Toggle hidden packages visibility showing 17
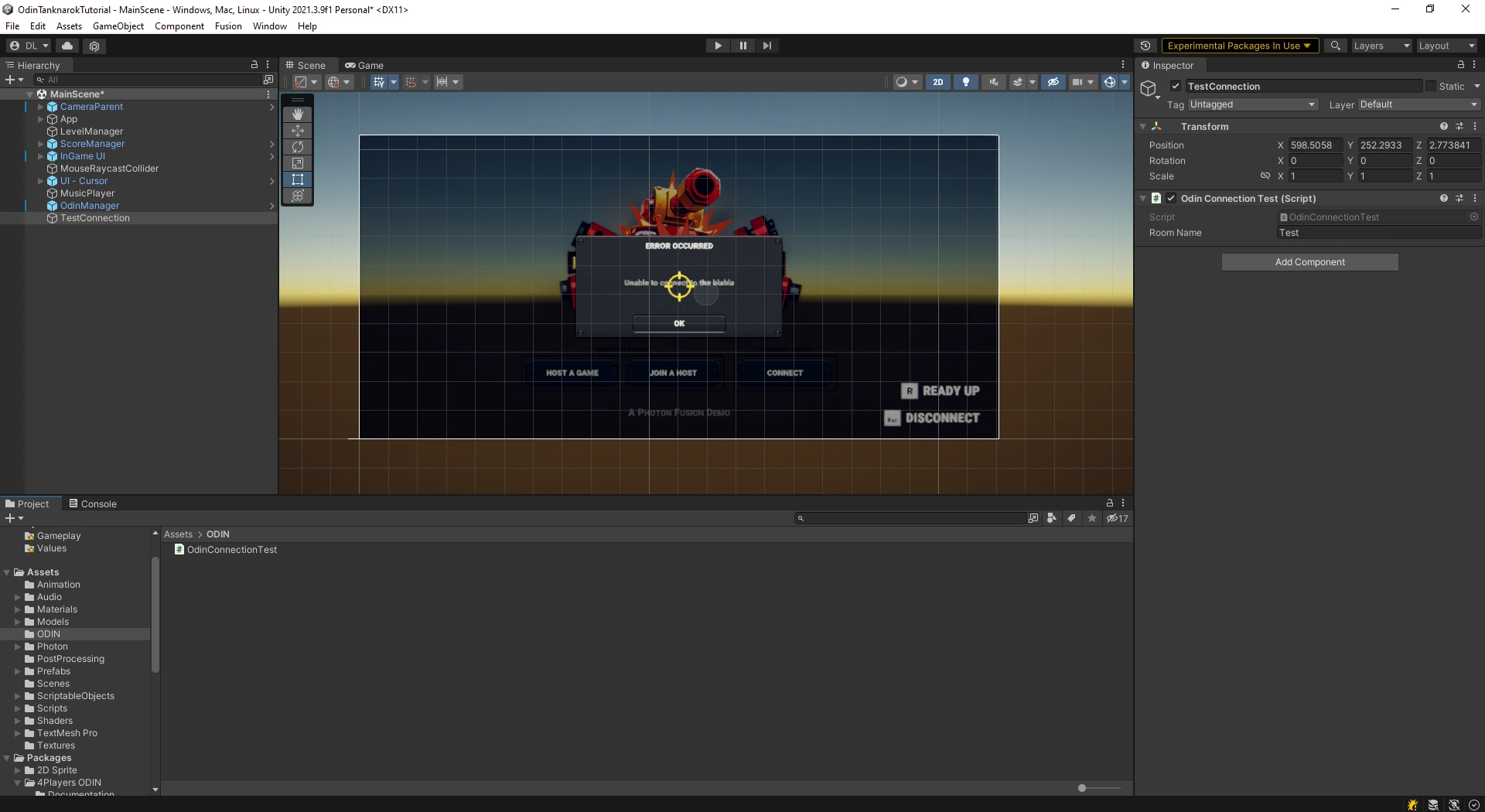The image size is (1485, 812). [1118, 518]
